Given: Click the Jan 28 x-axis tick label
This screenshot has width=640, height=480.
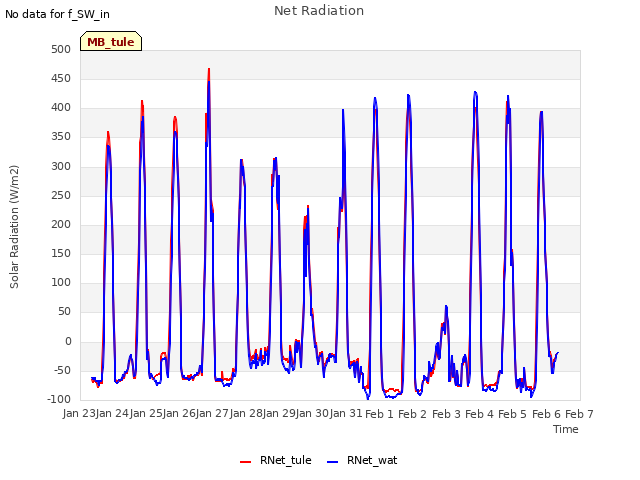Looking at the screenshot, I should (246, 413).
